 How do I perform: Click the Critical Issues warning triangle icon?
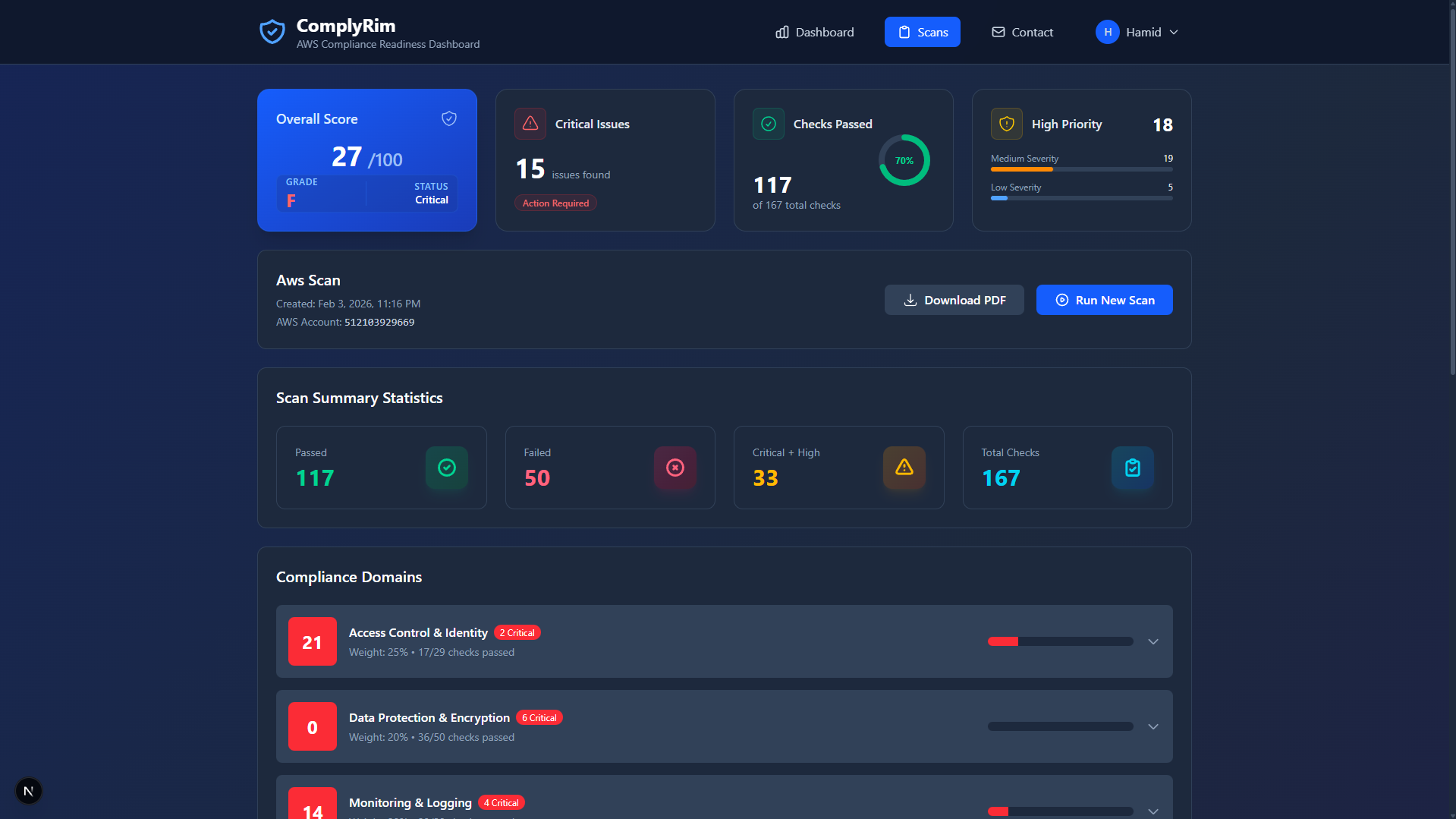(530, 124)
